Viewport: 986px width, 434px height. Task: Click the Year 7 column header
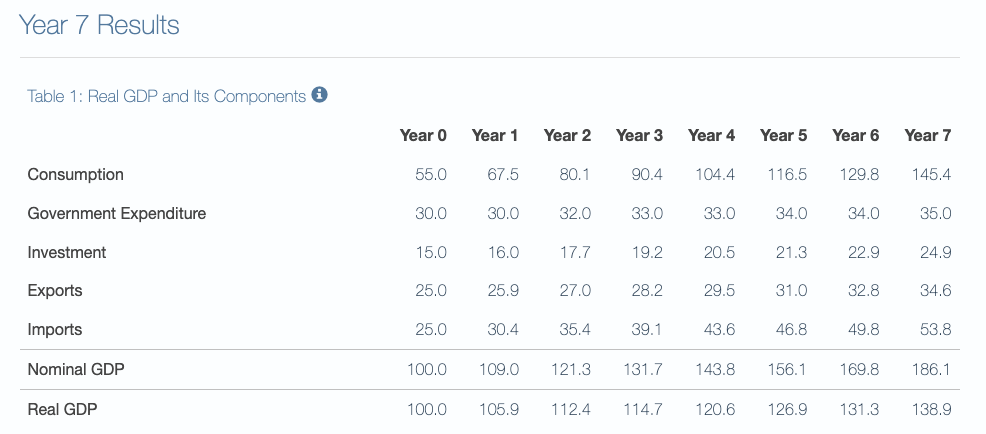[x=927, y=135]
